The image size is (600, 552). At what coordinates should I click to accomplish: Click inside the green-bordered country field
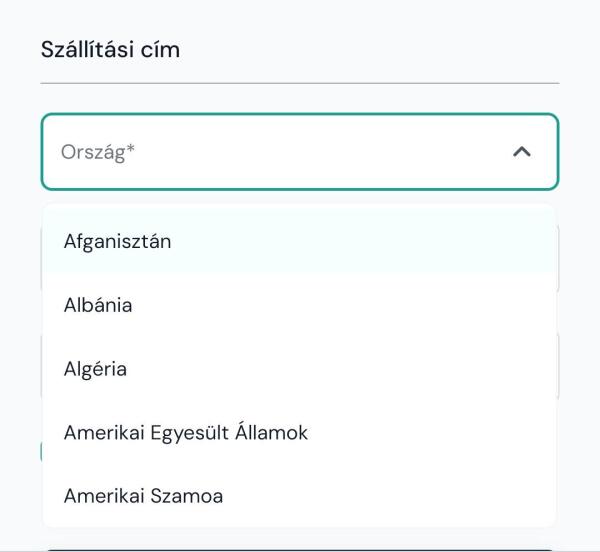[299, 152]
